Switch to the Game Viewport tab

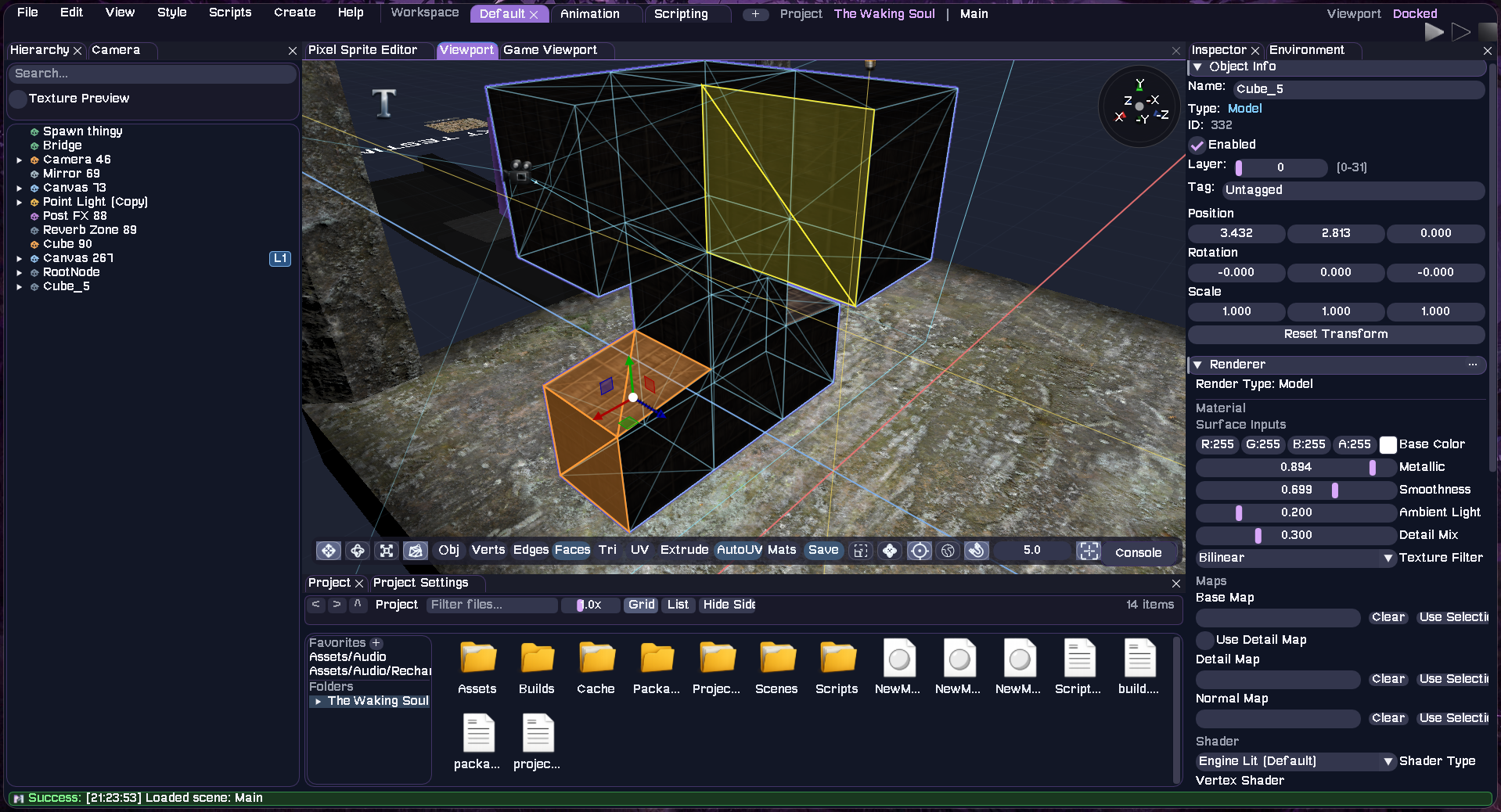[x=551, y=50]
